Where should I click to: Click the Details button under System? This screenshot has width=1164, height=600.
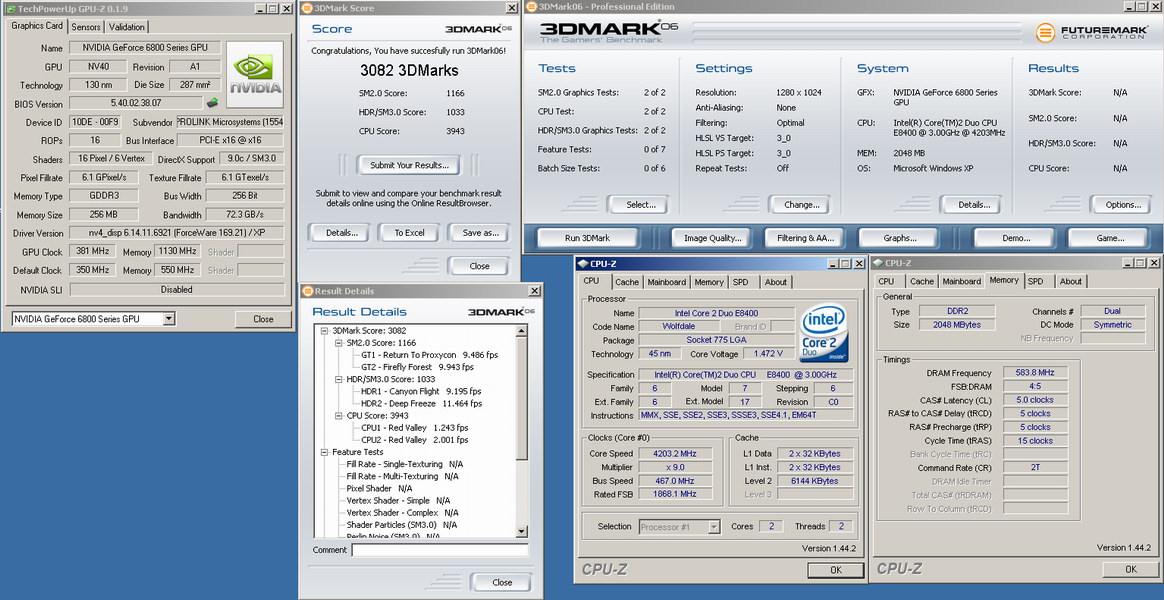[971, 204]
